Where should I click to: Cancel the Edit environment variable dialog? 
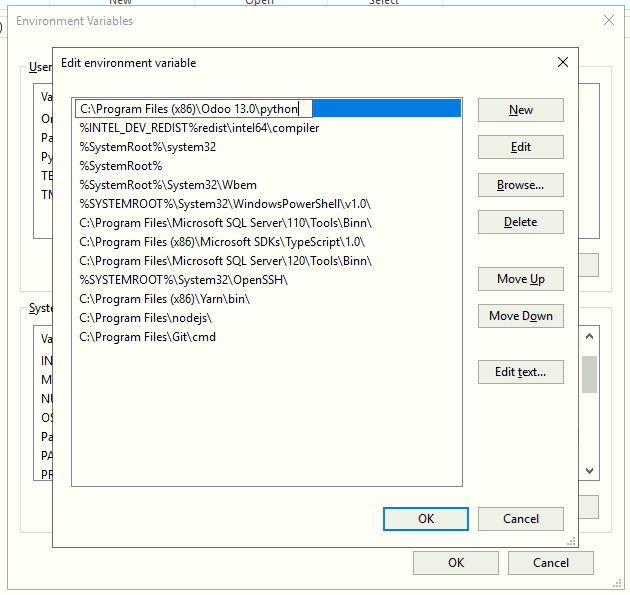click(x=520, y=518)
